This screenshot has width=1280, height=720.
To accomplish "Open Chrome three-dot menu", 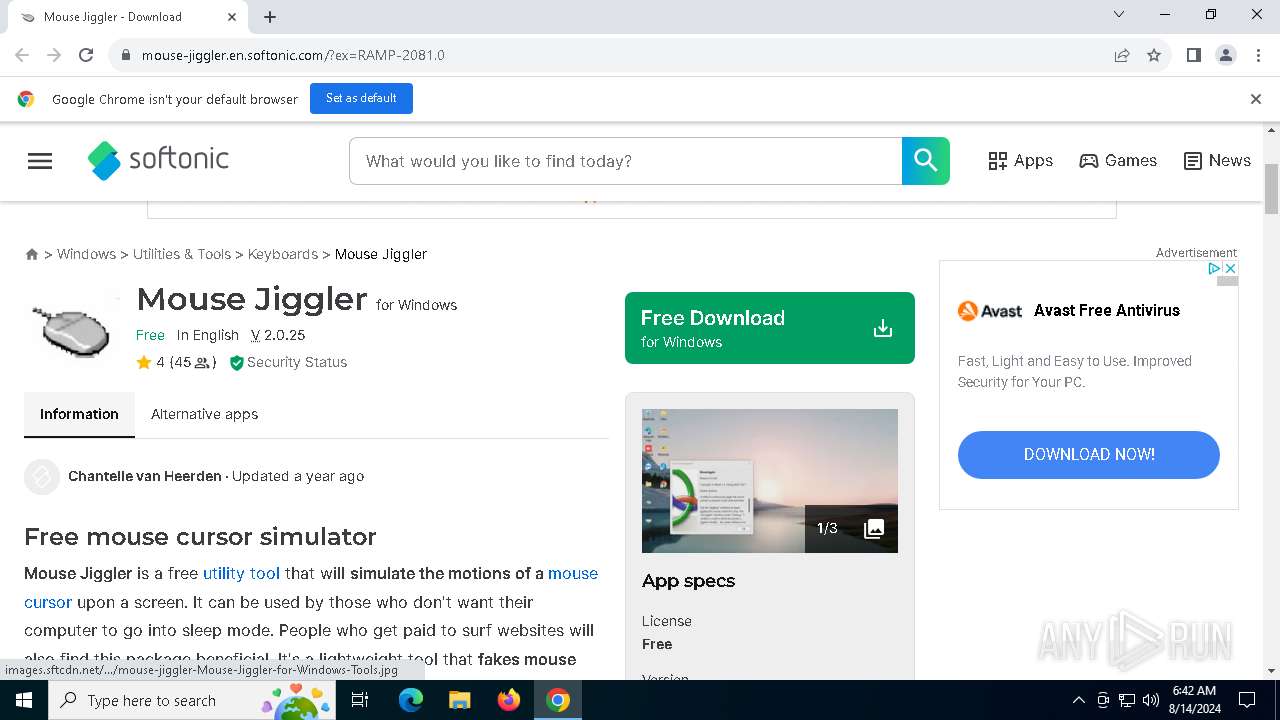I will tap(1258, 55).
